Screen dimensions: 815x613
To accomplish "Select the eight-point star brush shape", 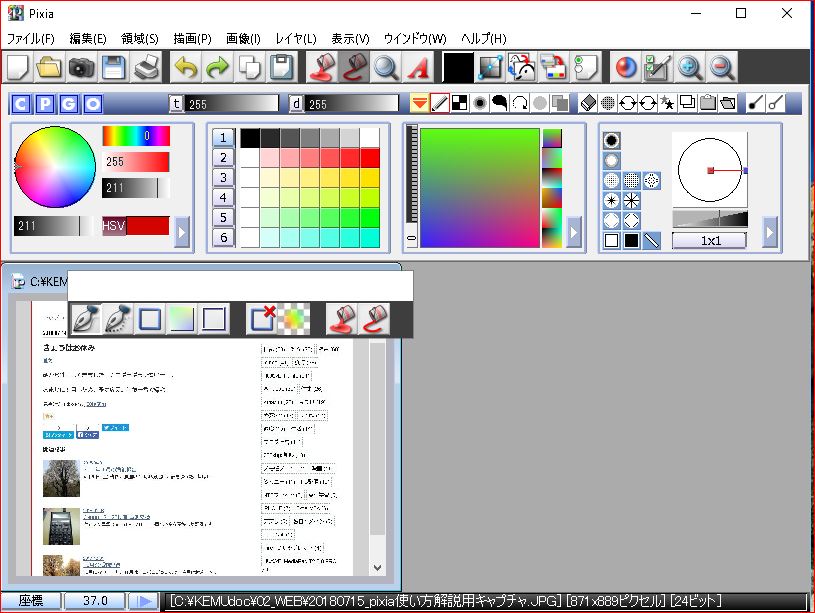I will point(632,201).
